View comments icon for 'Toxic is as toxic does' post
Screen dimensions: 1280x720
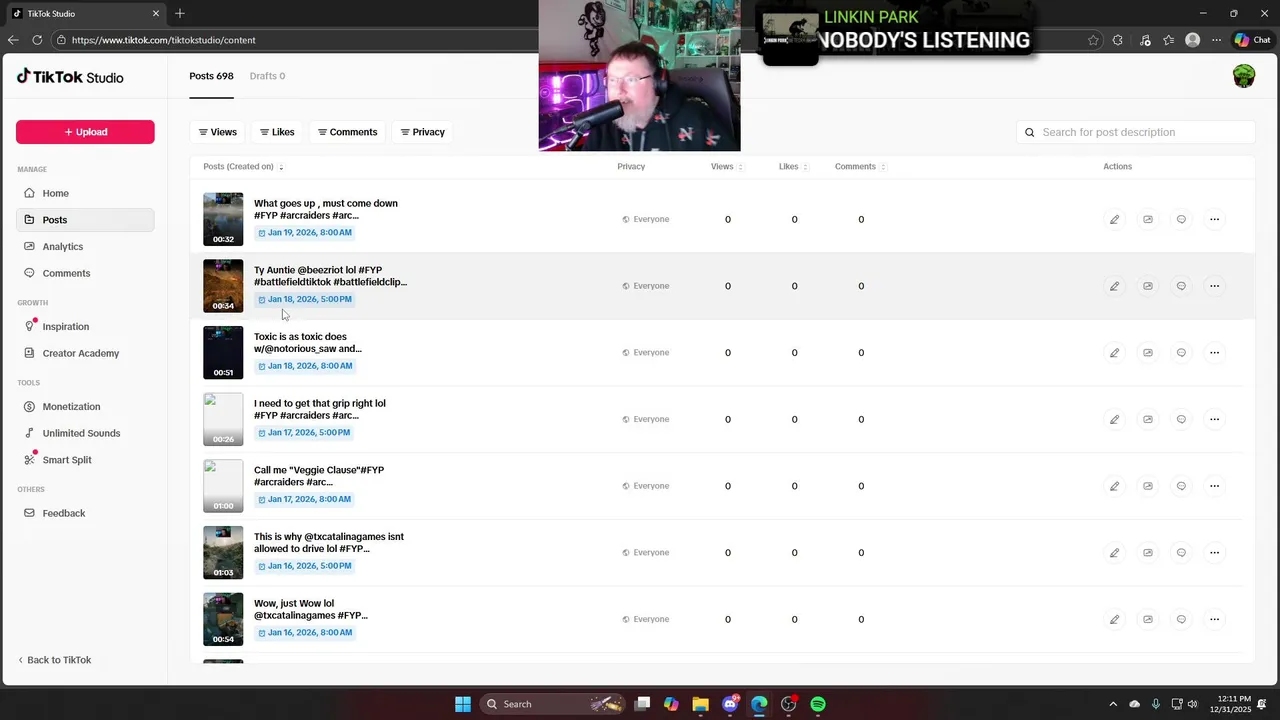[1181, 352]
